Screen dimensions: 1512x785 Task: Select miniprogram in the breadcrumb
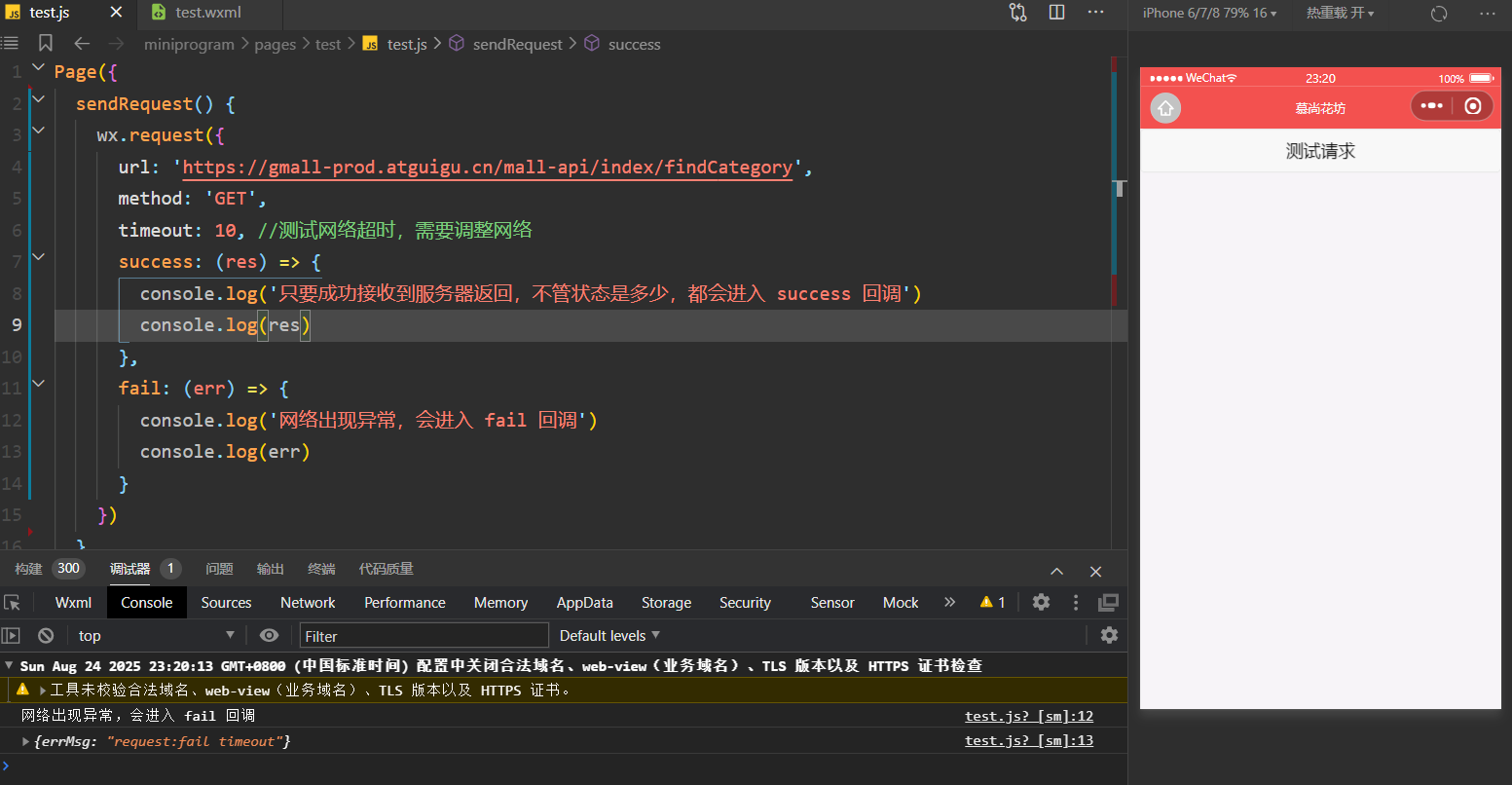[189, 44]
